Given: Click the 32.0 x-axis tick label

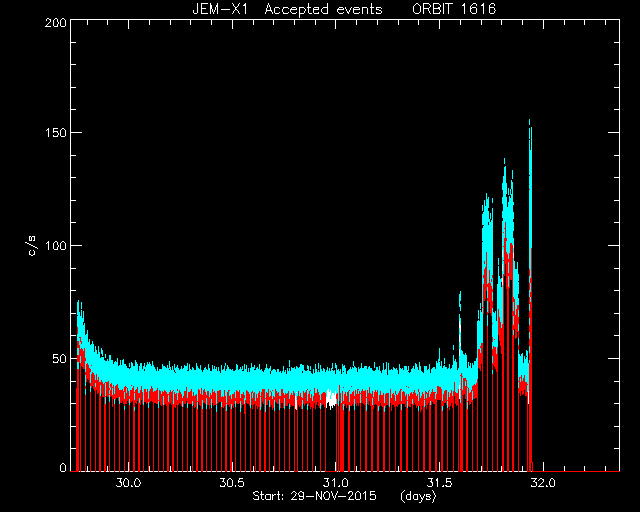Looking at the screenshot, I should 543,483.
